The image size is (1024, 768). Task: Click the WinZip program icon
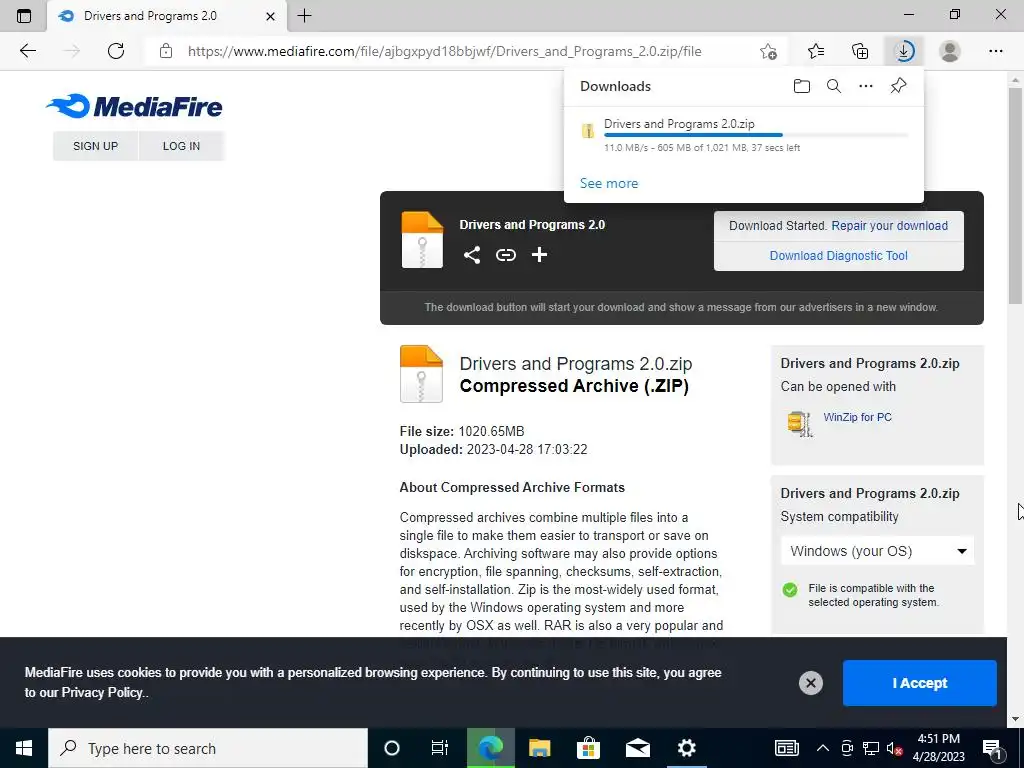800,423
